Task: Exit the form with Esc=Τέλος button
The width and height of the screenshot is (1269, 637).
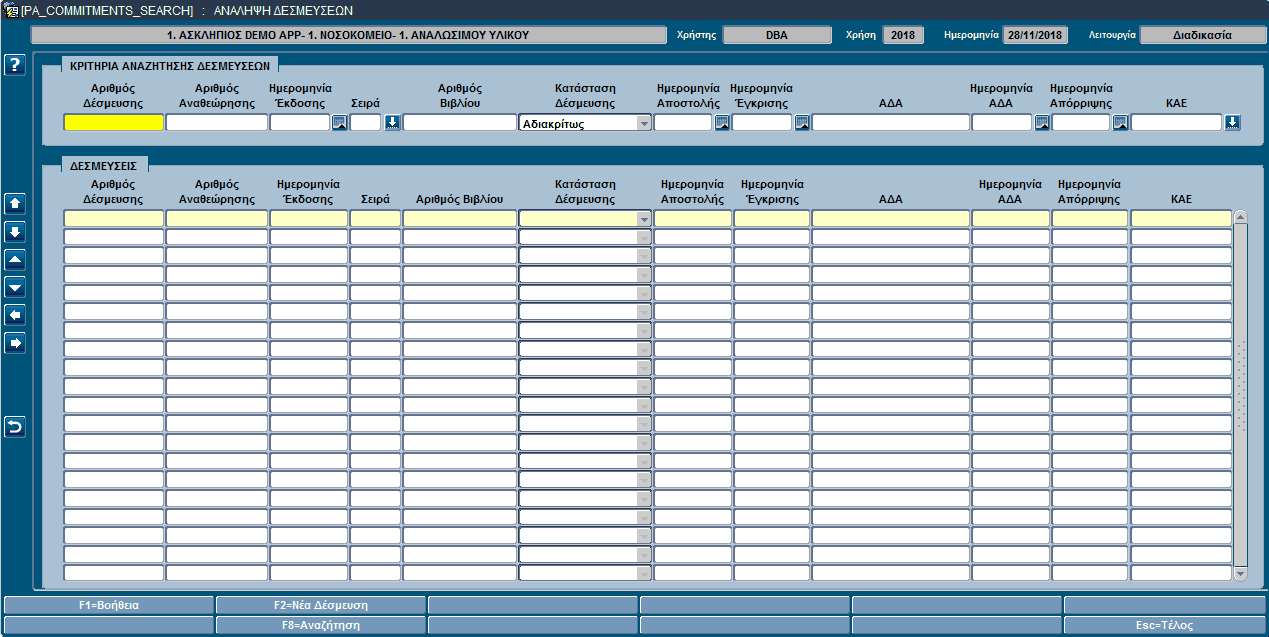Action: tap(1164, 625)
